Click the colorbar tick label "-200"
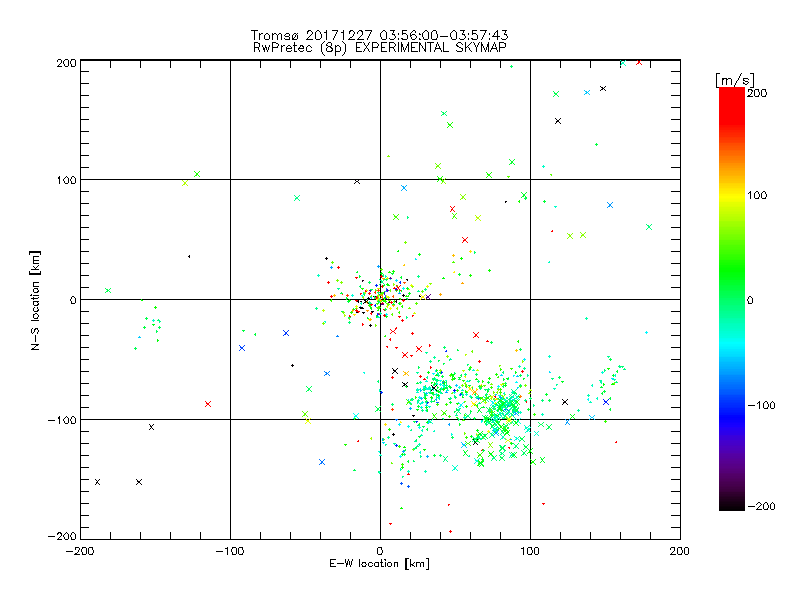 [x=761, y=506]
